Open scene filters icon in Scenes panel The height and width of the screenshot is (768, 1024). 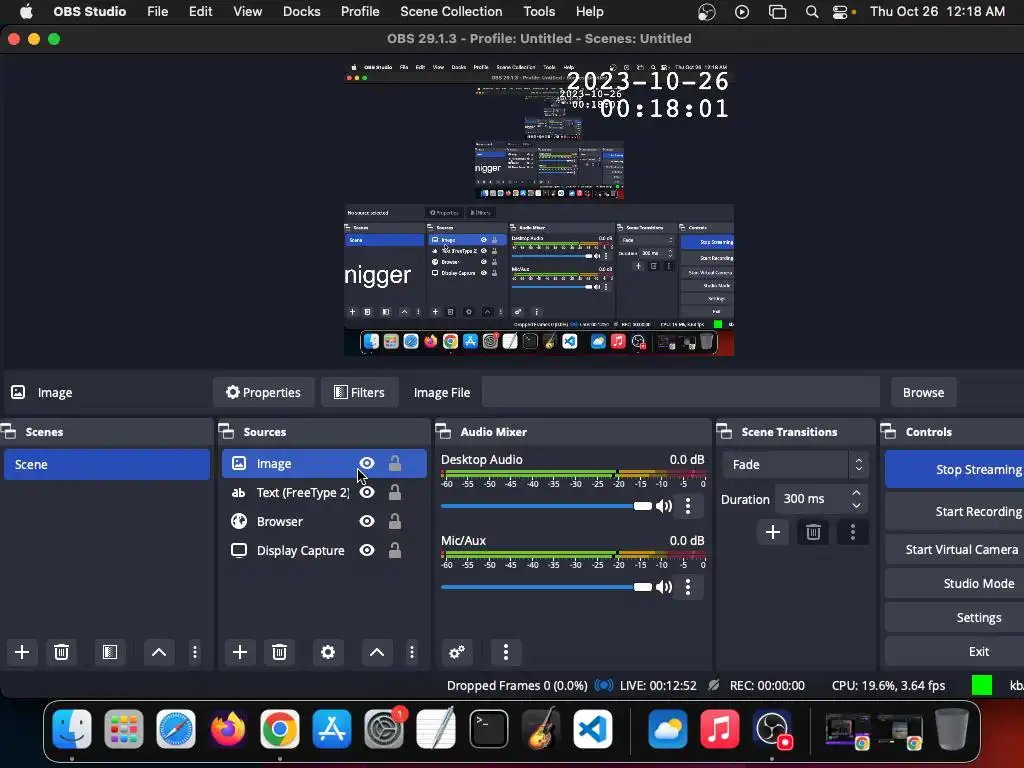tap(110, 652)
